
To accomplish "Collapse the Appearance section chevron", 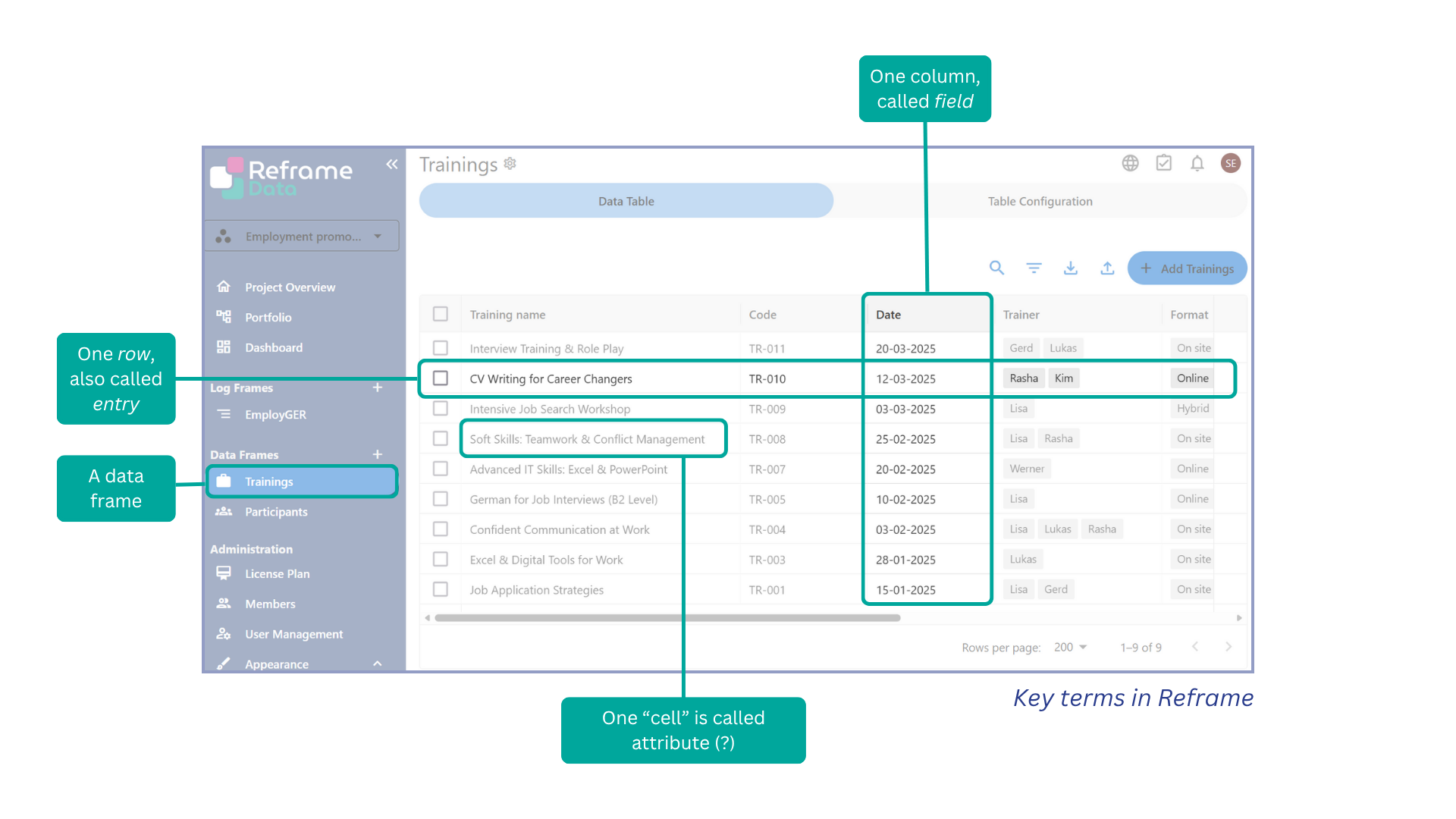I will pos(377,664).
